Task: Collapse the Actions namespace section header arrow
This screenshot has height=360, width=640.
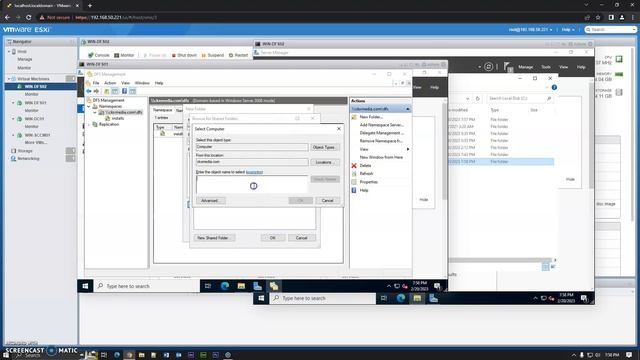Action: 407,109
